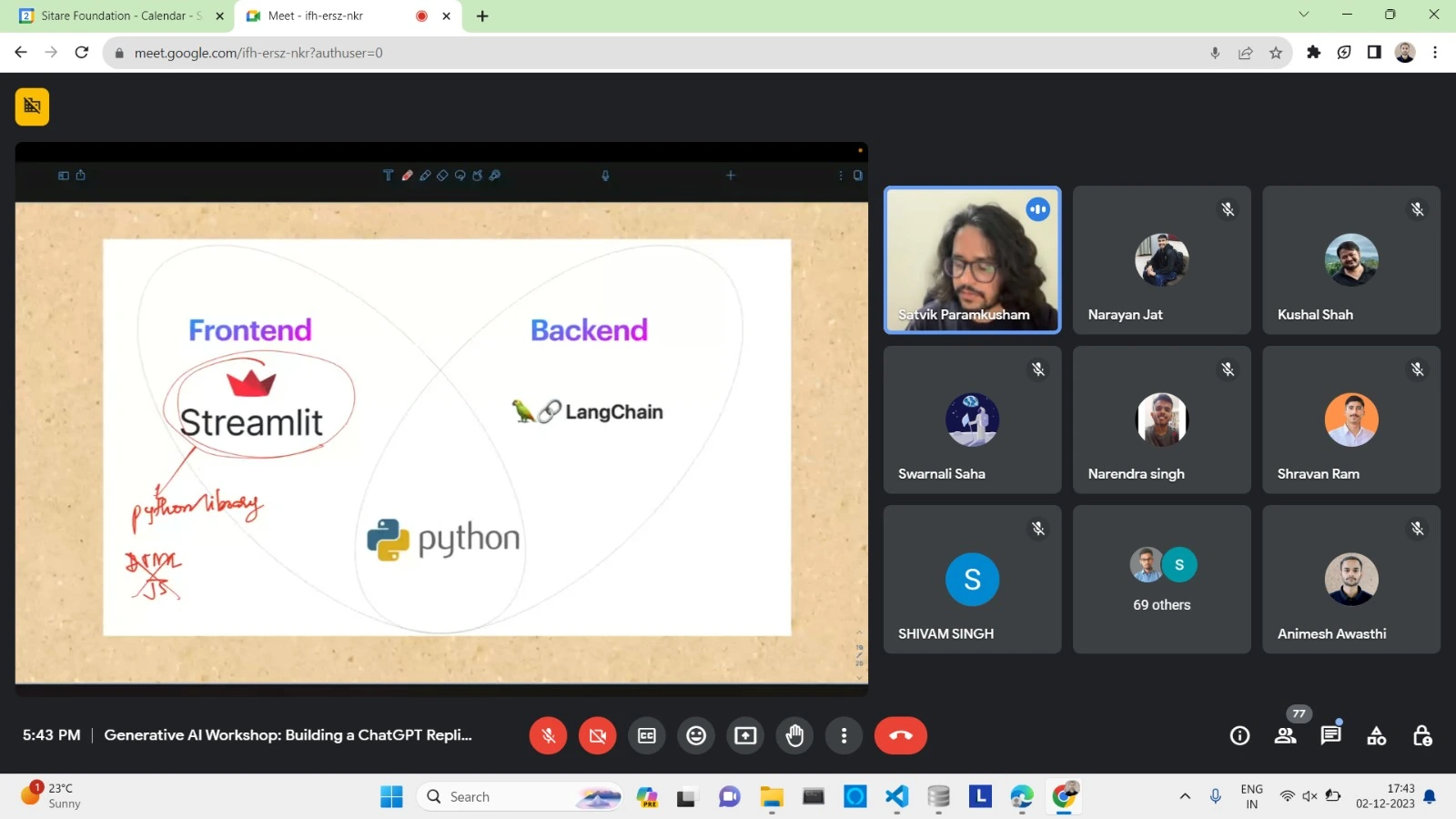Click the yellow captions-off icon at top left

(32, 106)
